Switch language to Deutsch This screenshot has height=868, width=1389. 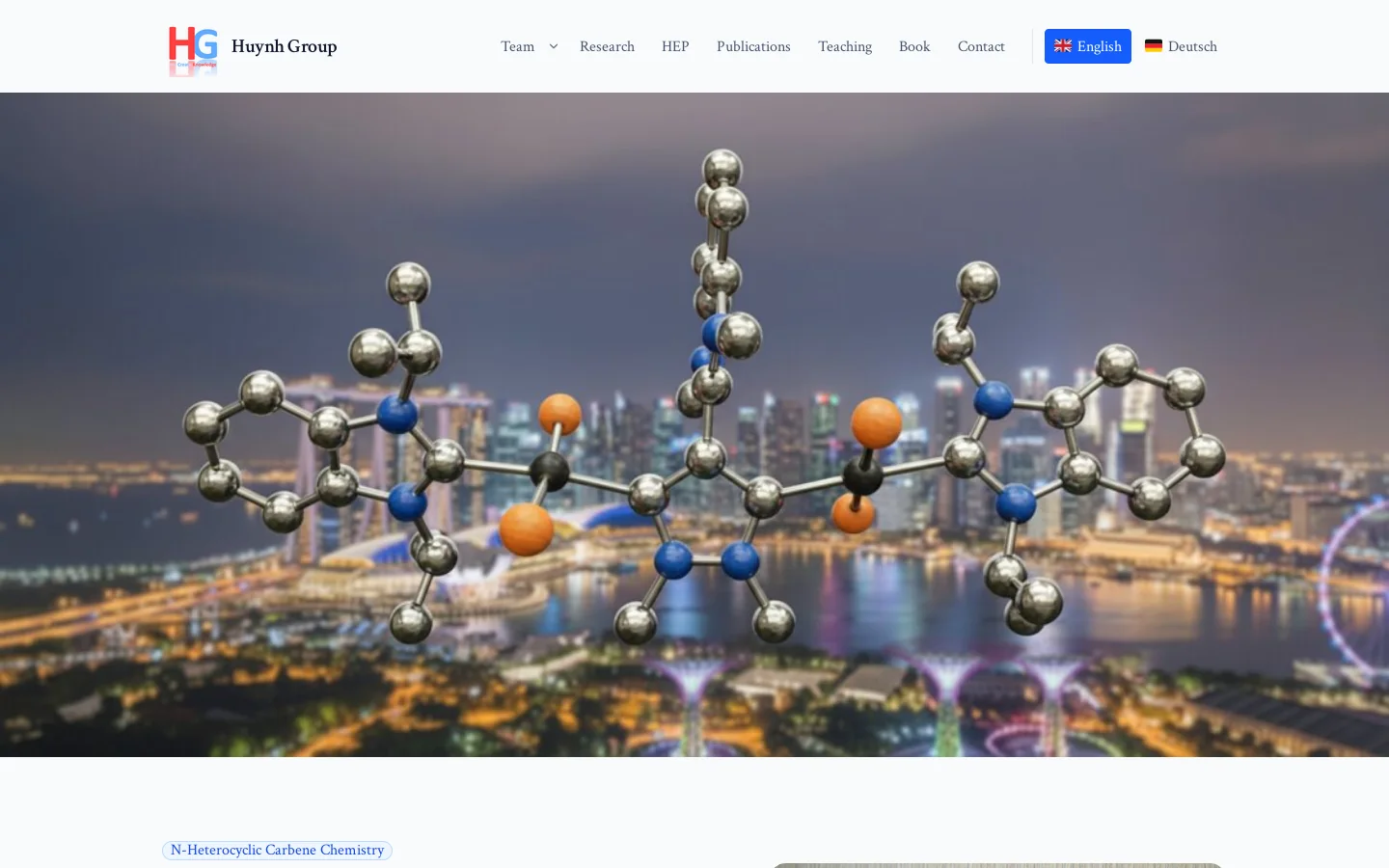tap(1181, 46)
